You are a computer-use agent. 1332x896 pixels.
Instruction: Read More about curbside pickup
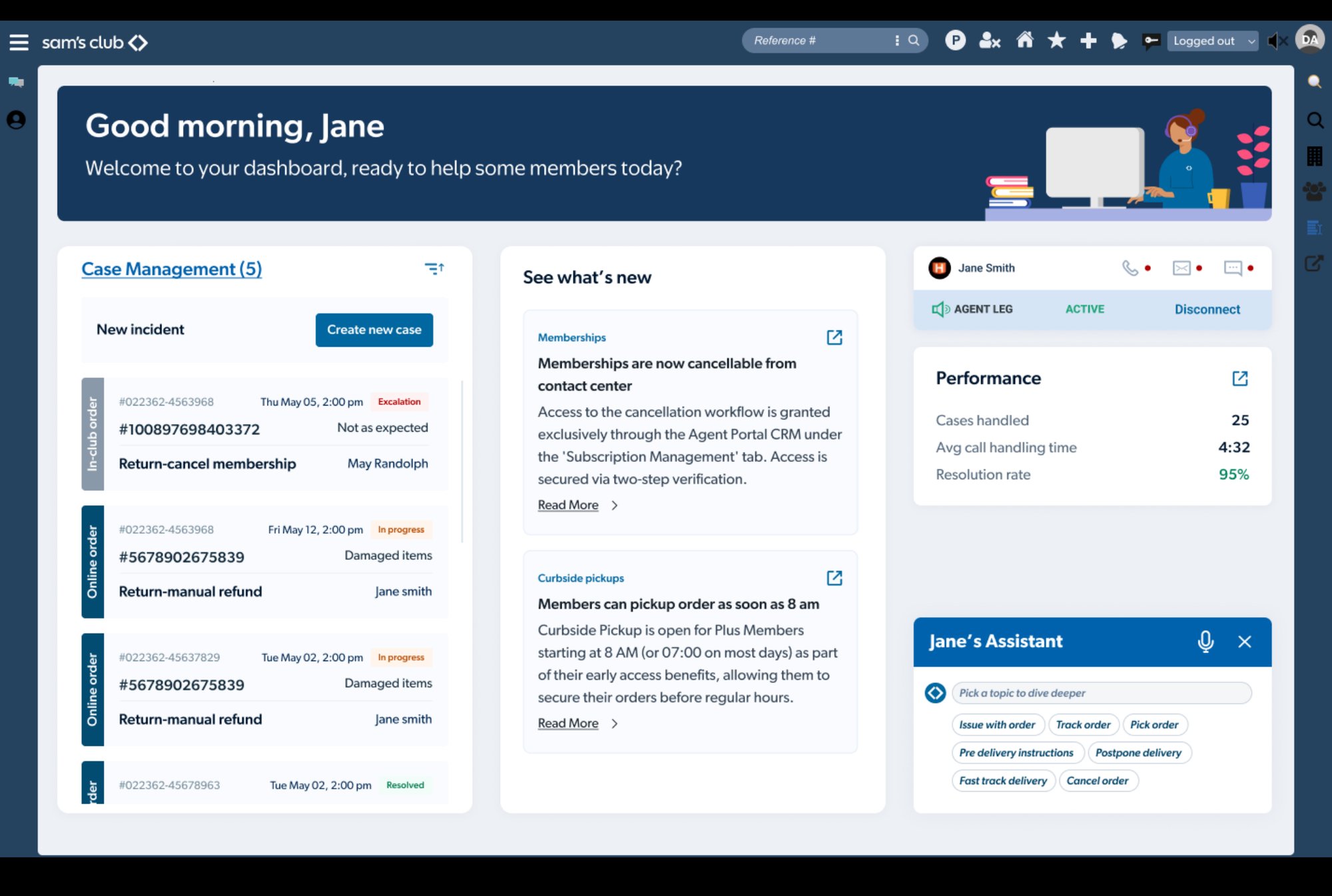coord(568,724)
